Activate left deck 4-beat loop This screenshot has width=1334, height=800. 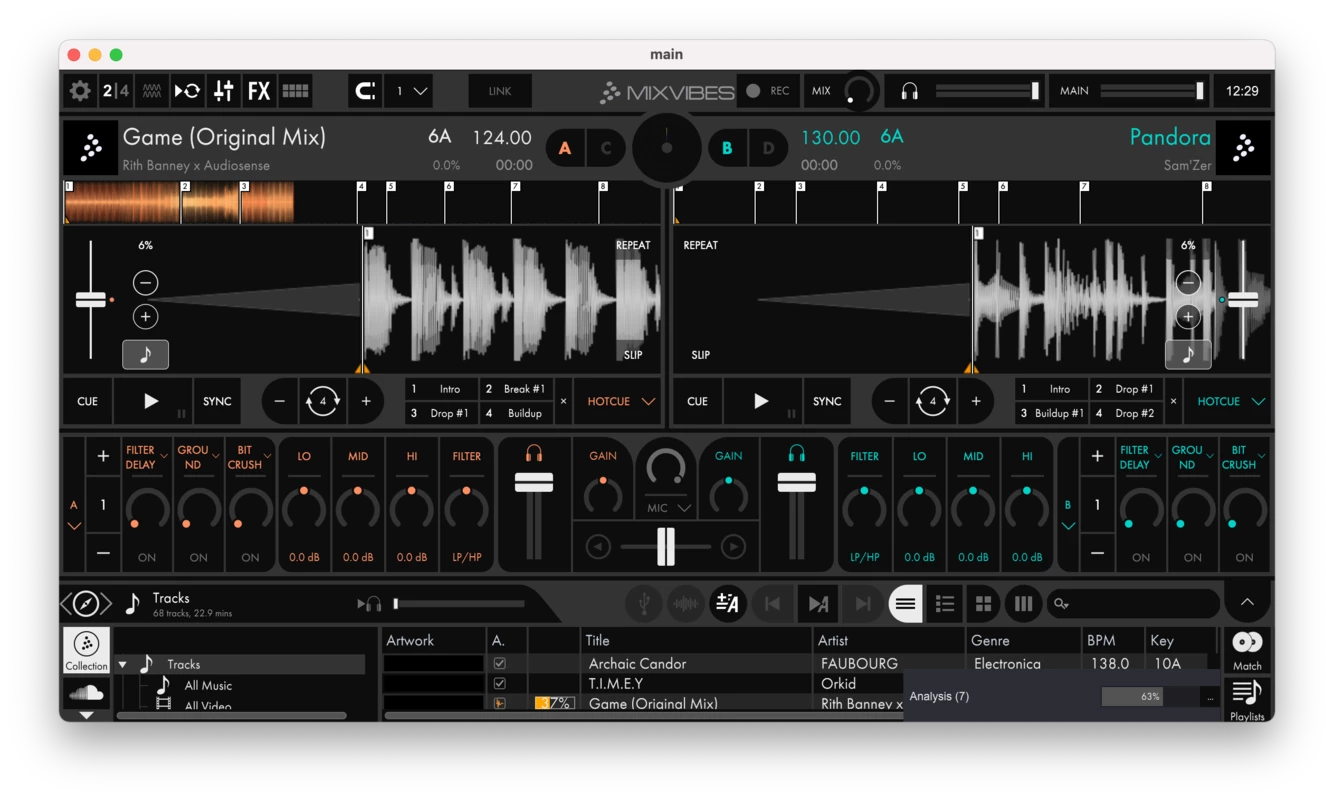pos(322,401)
